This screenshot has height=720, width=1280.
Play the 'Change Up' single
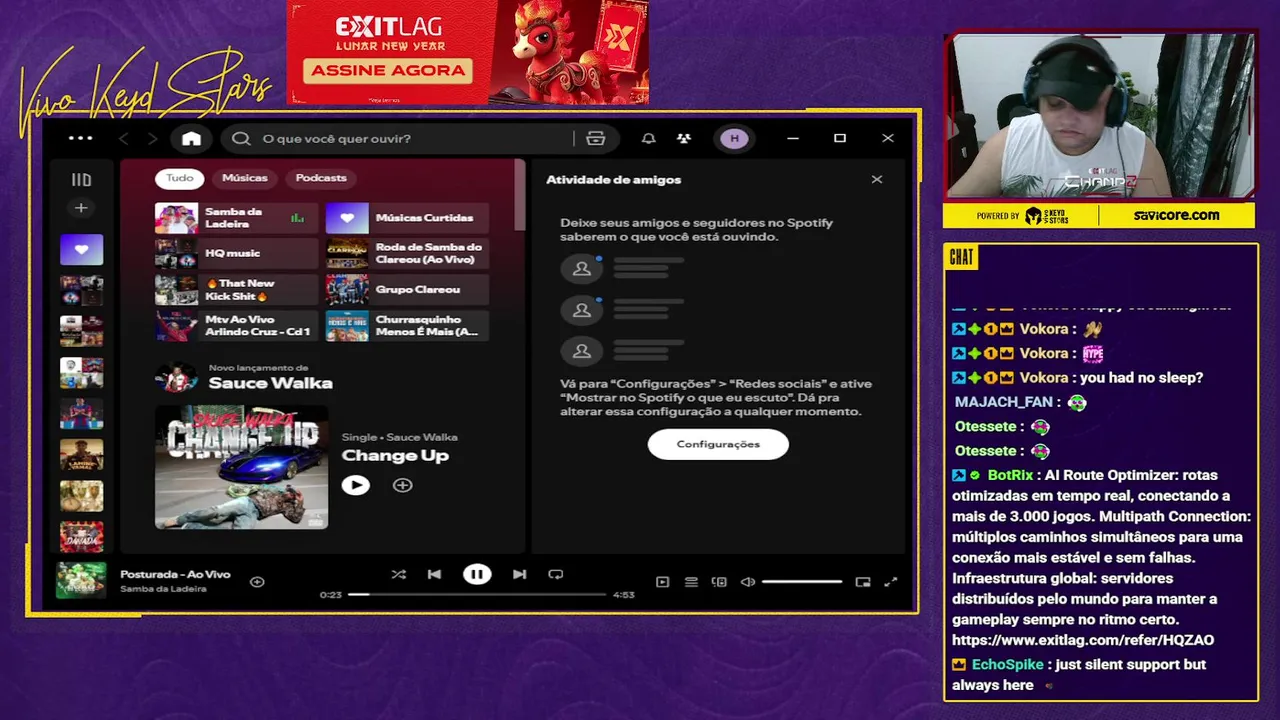click(355, 485)
